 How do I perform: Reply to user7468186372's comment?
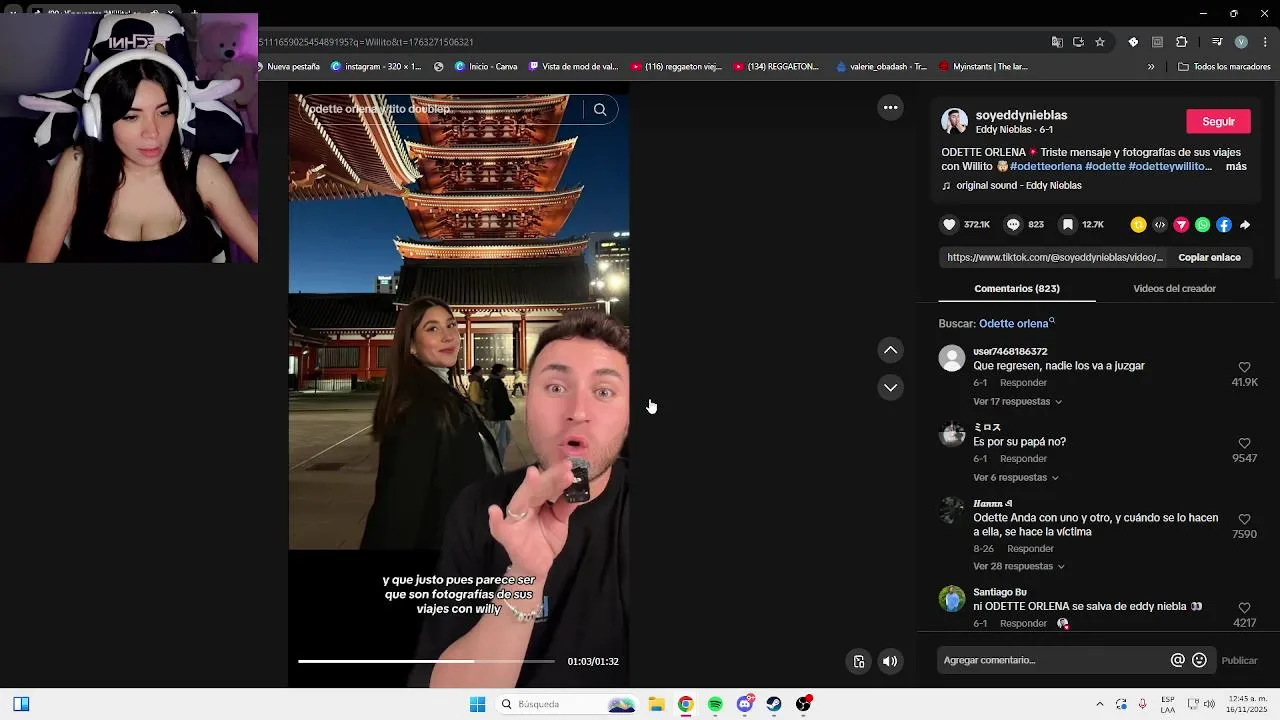click(x=1023, y=383)
